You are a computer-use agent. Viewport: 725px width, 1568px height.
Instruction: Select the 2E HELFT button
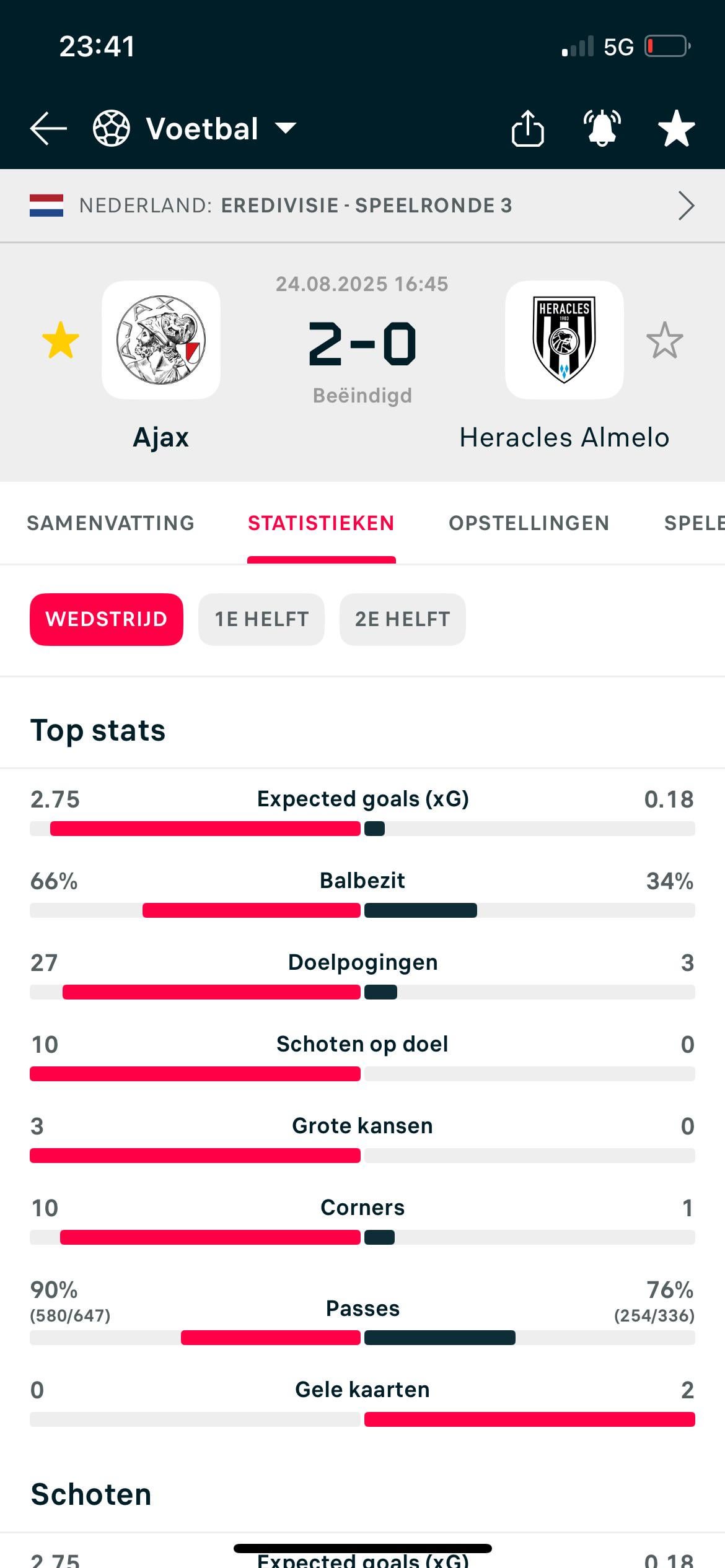point(402,619)
